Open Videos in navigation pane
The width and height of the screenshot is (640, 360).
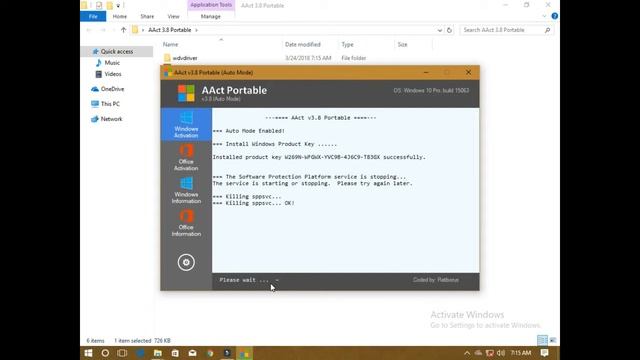tap(113, 74)
